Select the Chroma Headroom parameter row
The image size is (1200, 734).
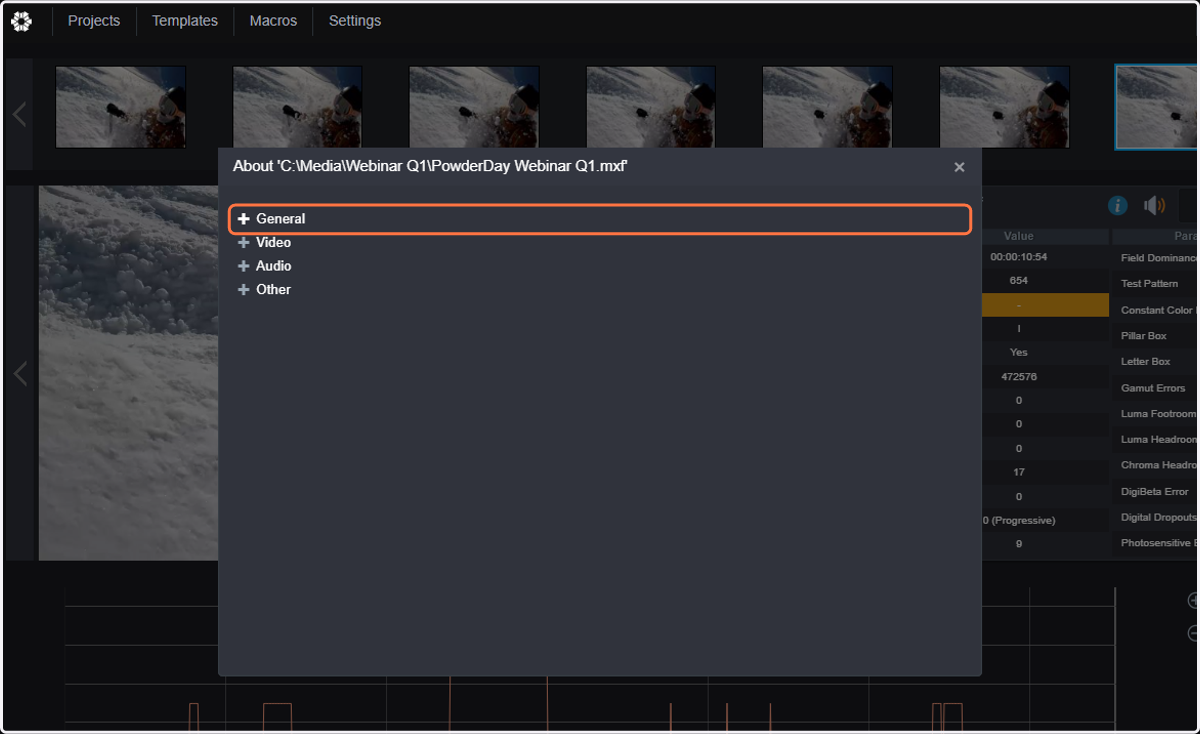(x=1156, y=466)
